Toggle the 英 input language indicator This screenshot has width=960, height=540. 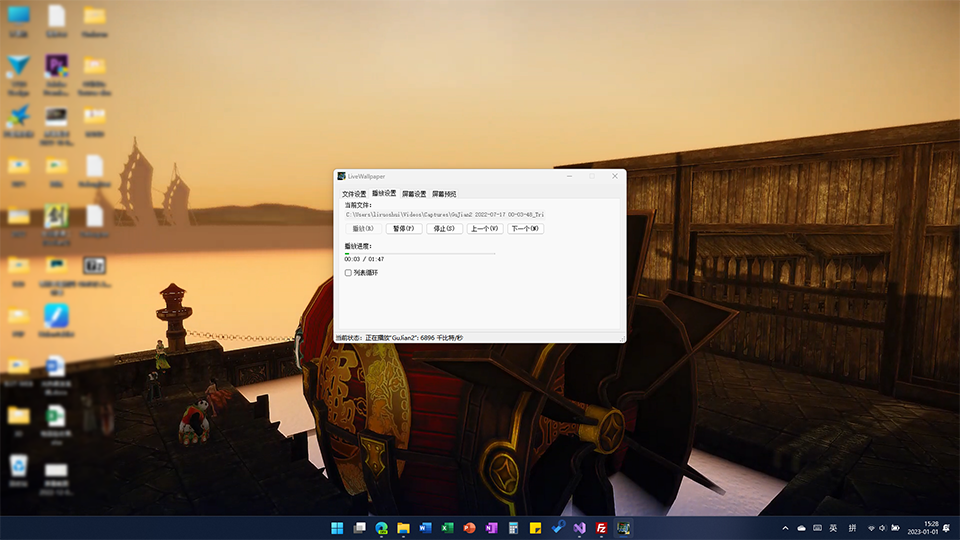pos(833,528)
